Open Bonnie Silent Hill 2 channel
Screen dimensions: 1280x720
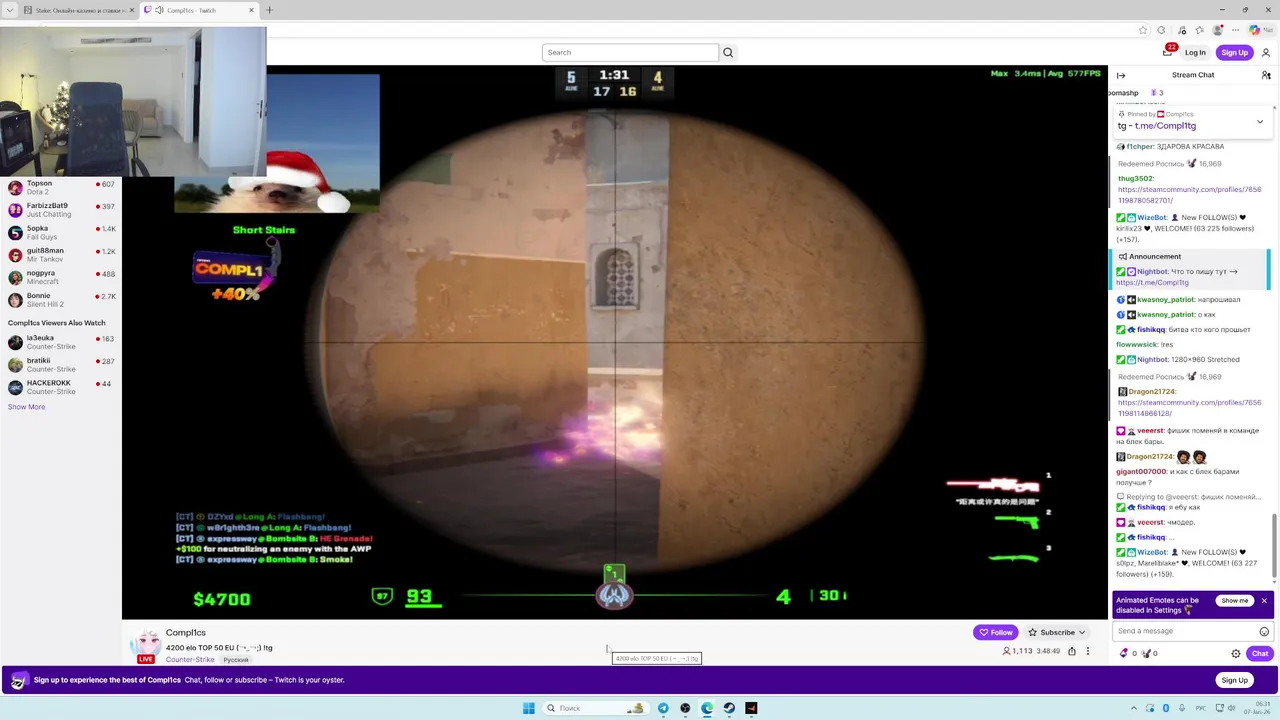point(61,300)
